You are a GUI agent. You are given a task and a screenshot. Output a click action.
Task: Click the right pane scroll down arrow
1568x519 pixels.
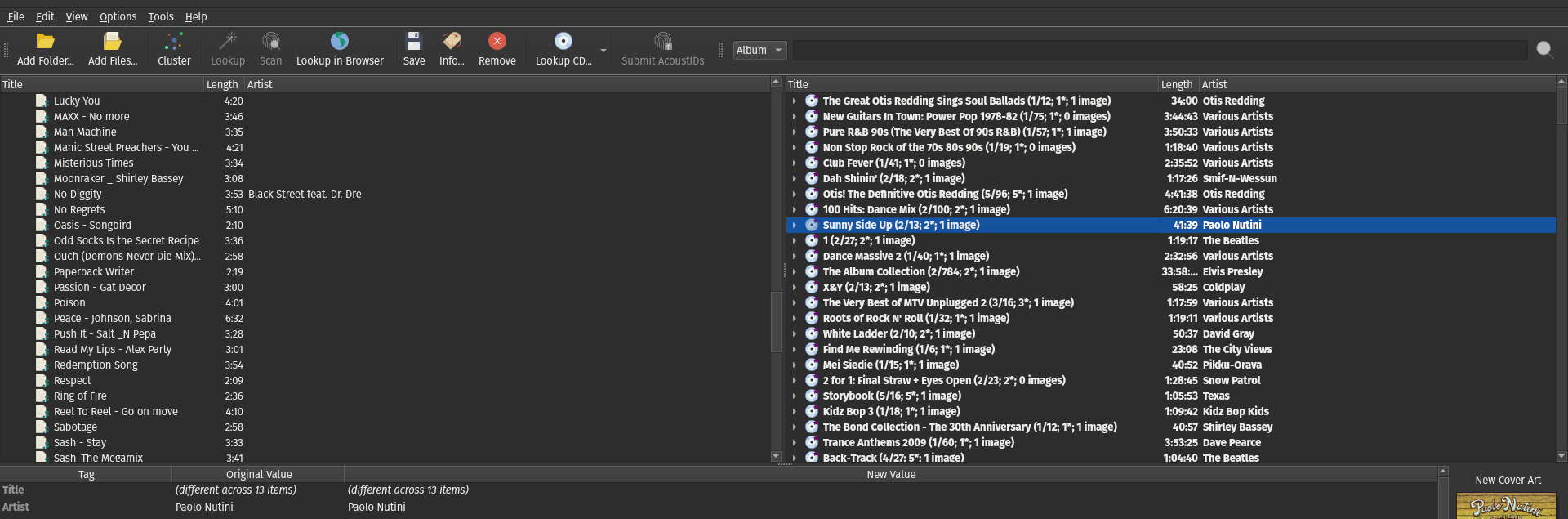[1561, 457]
